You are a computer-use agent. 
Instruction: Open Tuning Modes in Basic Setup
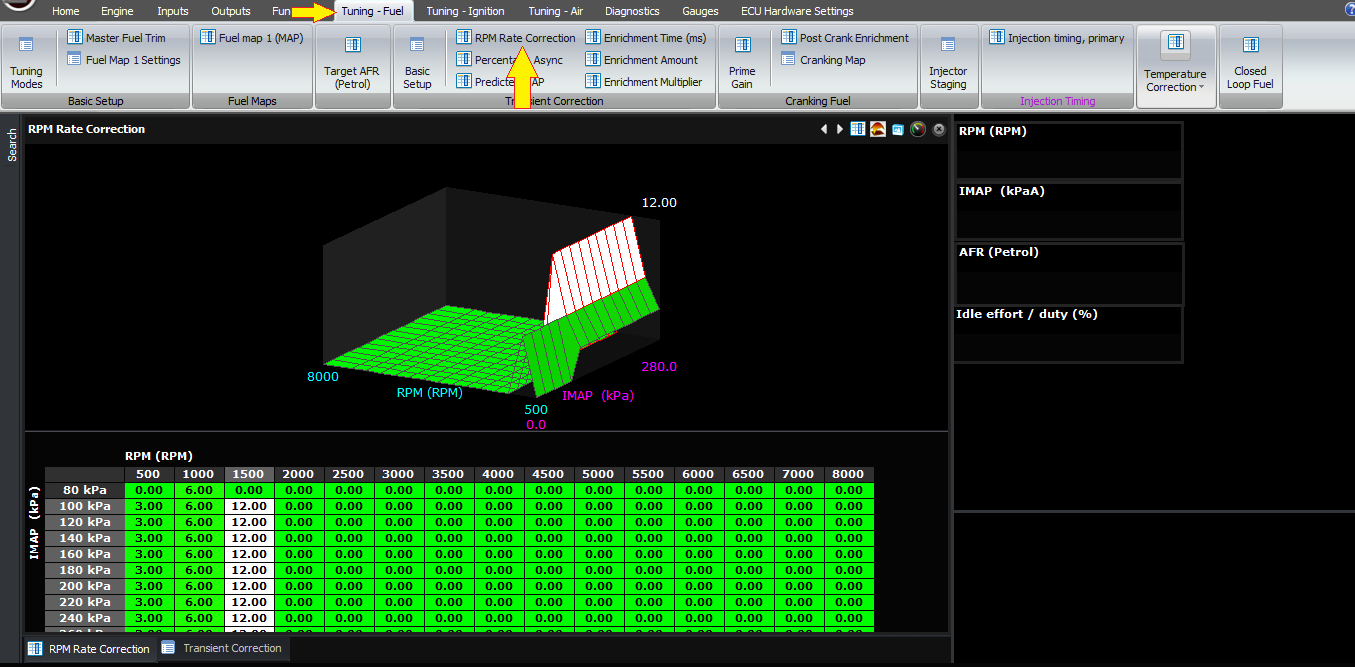point(27,63)
